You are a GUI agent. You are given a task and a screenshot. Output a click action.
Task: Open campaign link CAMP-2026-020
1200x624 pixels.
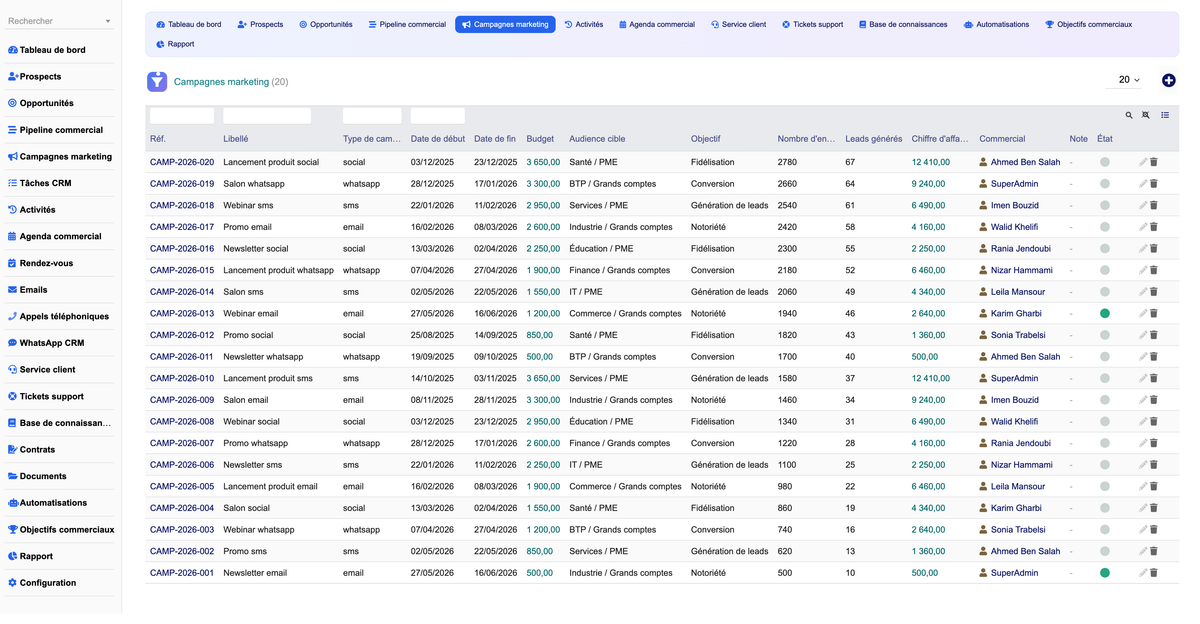pos(182,162)
